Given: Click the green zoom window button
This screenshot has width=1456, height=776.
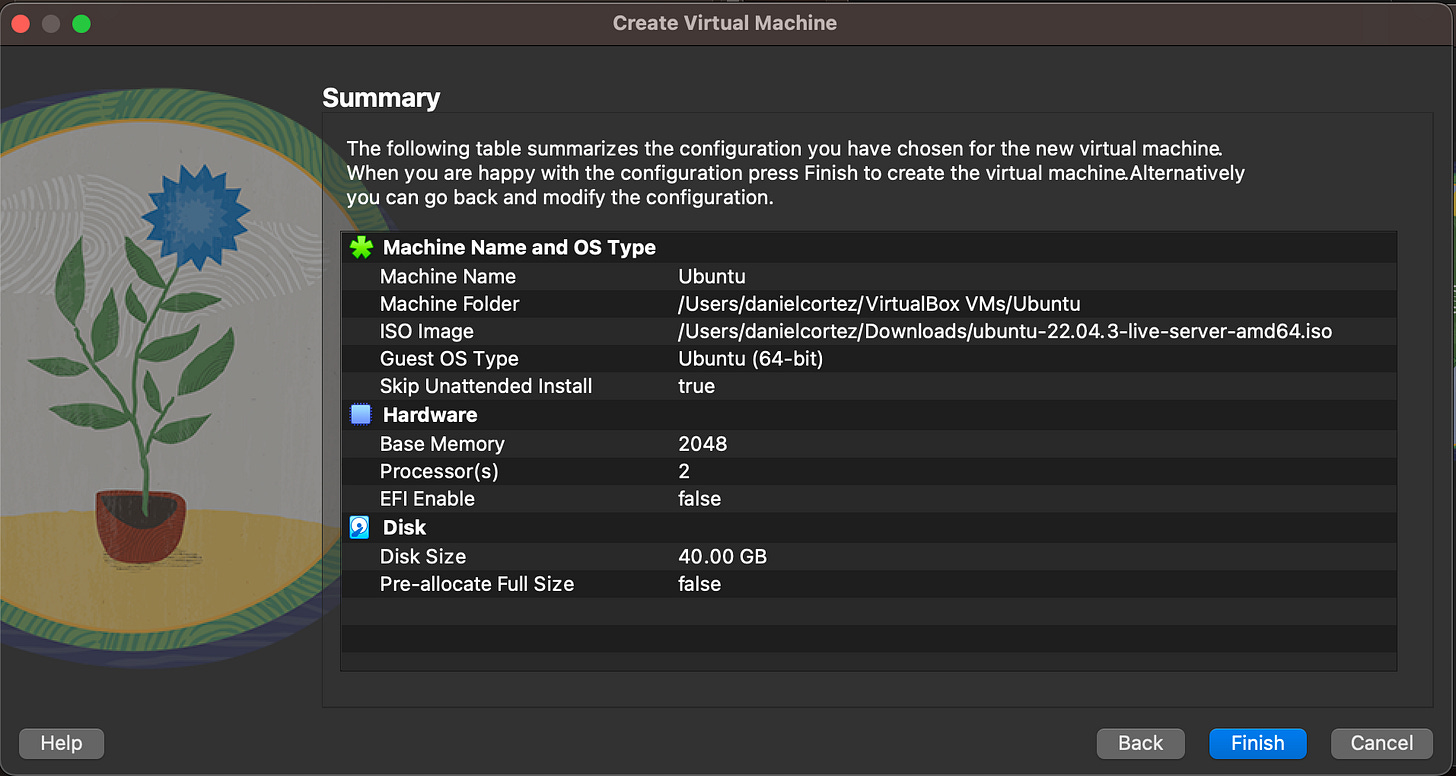Looking at the screenshot, I should coord(82,23).
